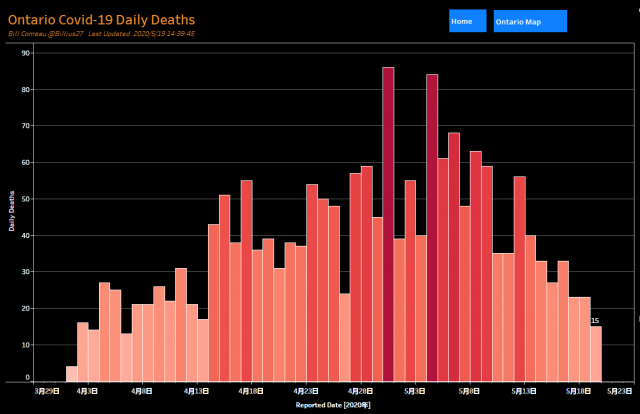The width and height of the screenshot is (640, 414).
Task: Click the 13 deaths pale bar
Action: (127, 358)
